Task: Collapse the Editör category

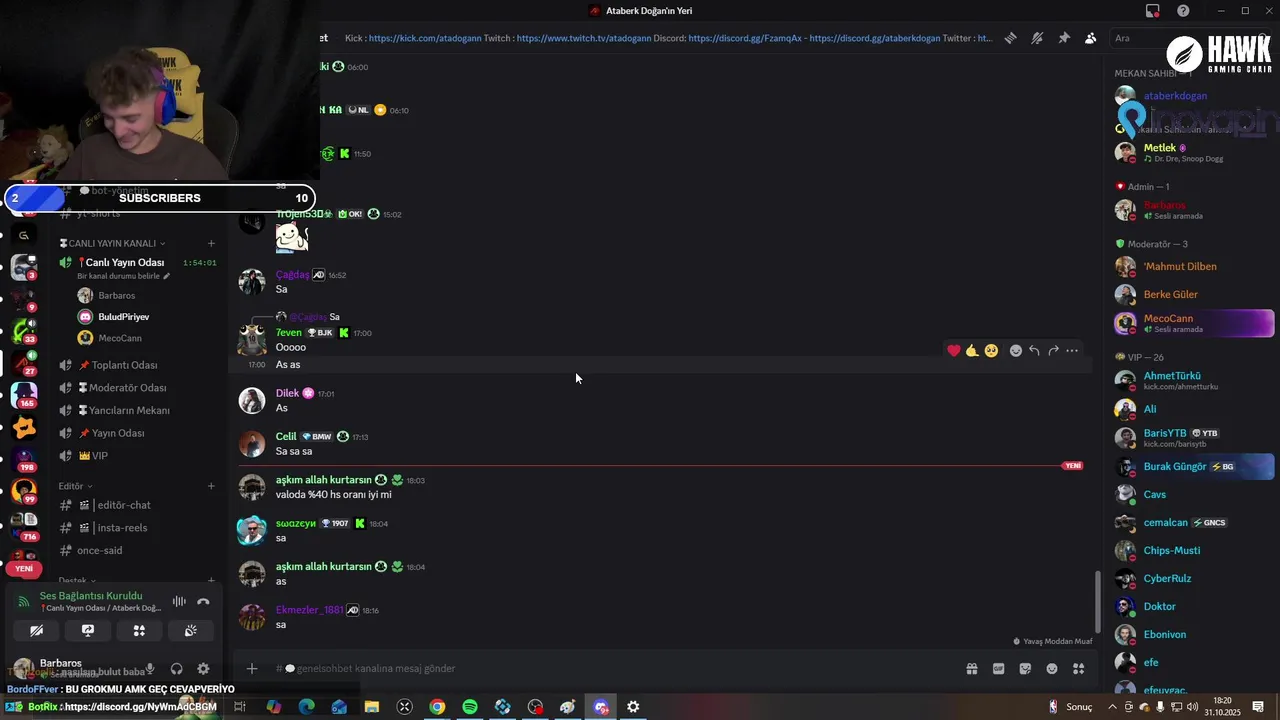Action: 75,486
